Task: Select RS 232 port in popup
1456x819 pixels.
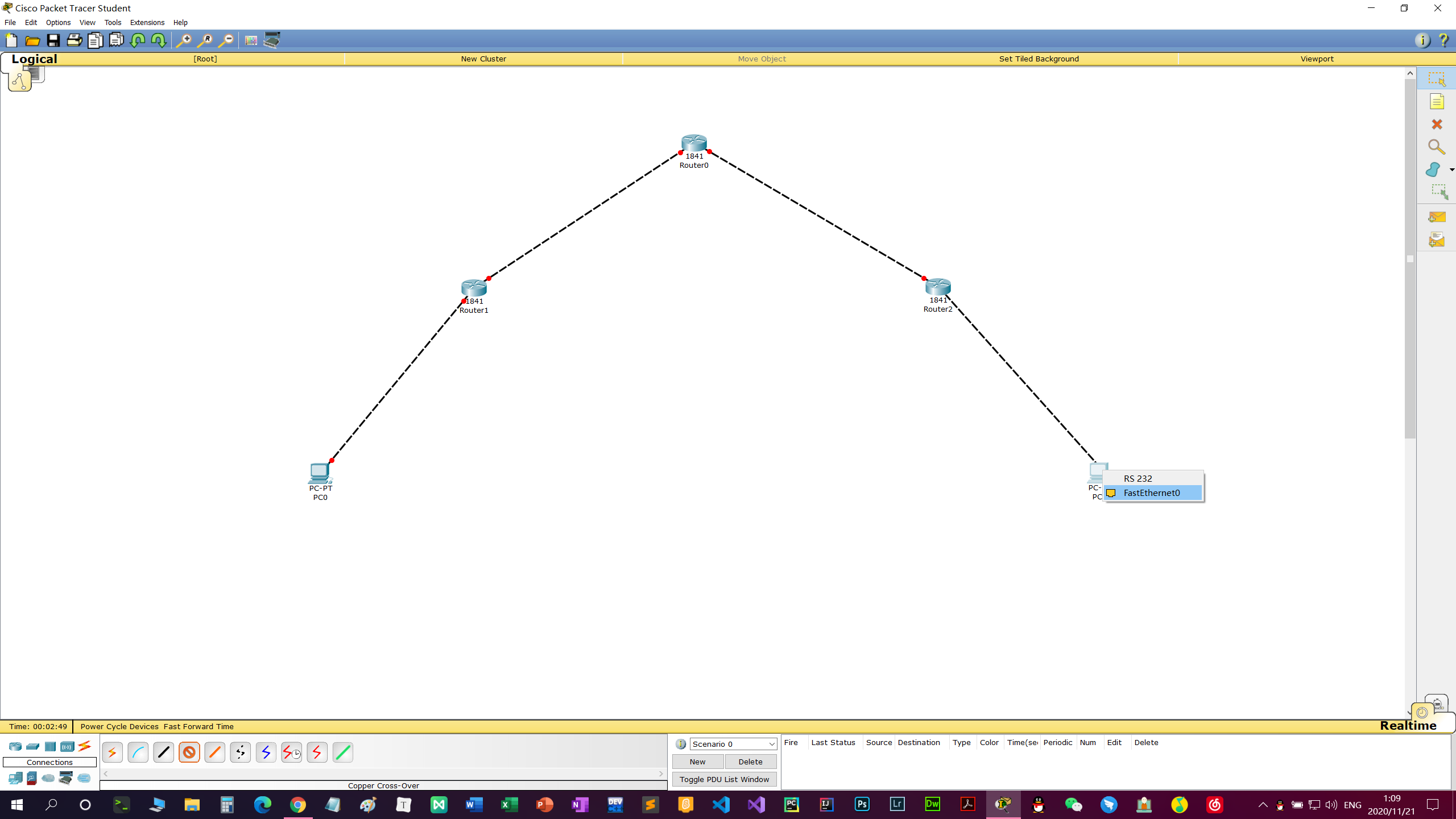Action: pos(1153,479)
